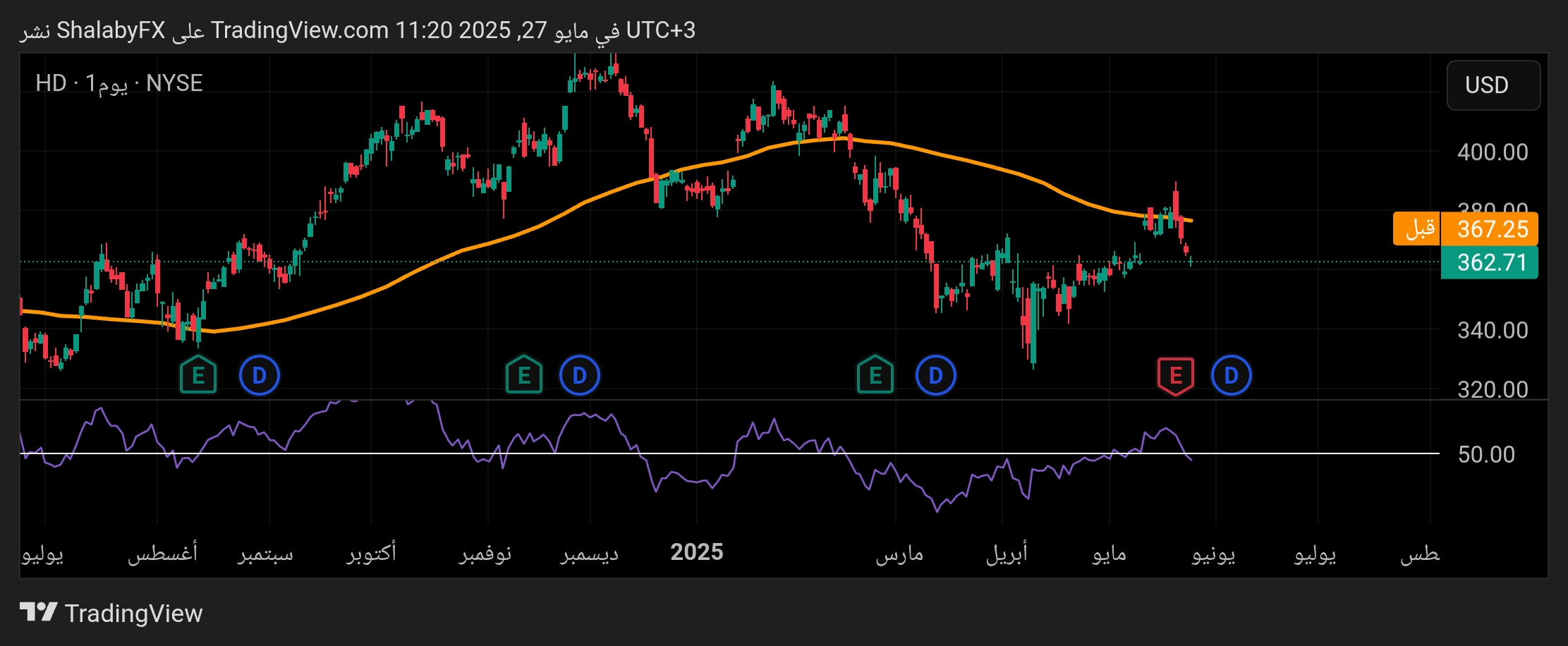
Task: Click the late-February earnings E marker
Action: [875, 375]
